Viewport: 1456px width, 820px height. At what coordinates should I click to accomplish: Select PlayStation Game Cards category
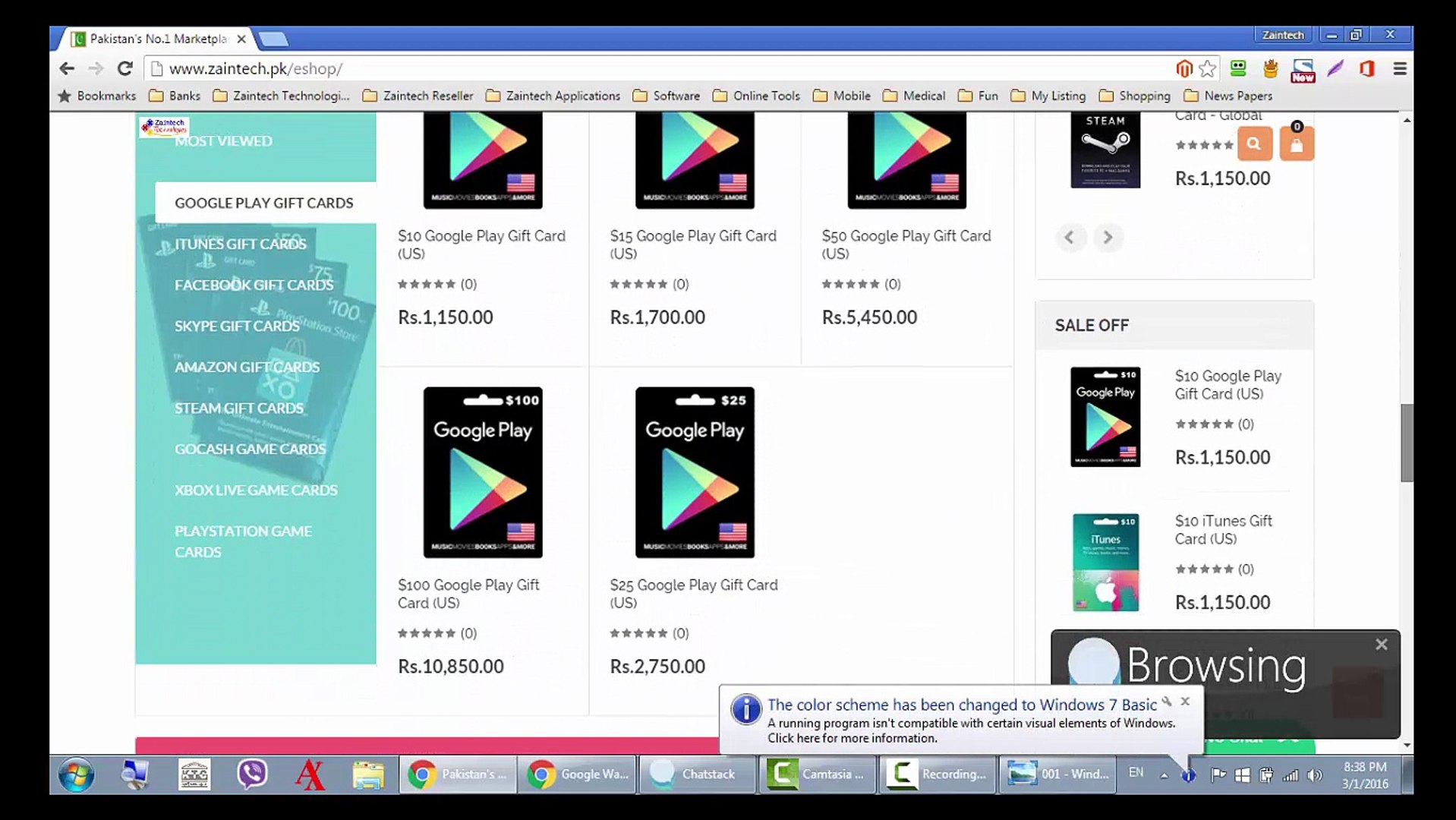[x=243, y=541]
